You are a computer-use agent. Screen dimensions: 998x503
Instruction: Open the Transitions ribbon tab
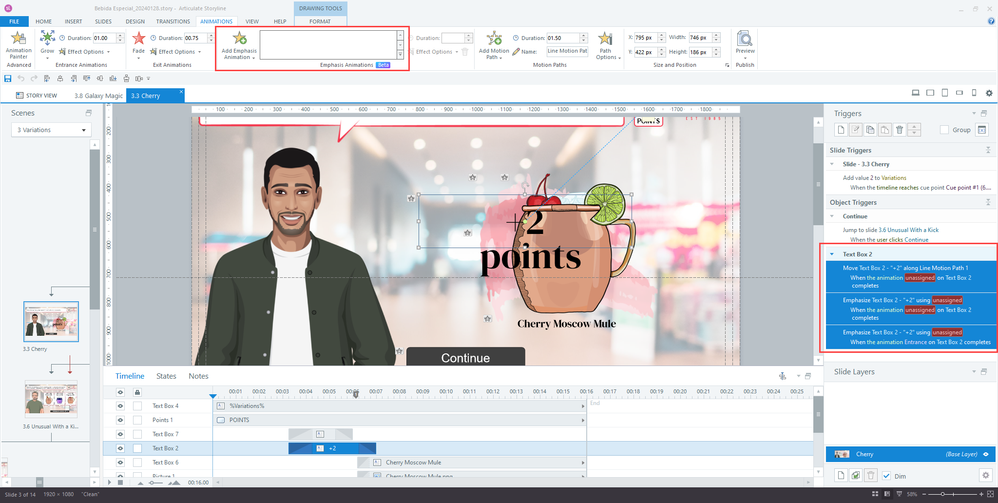pyautogui.click(x=173, y=20)
